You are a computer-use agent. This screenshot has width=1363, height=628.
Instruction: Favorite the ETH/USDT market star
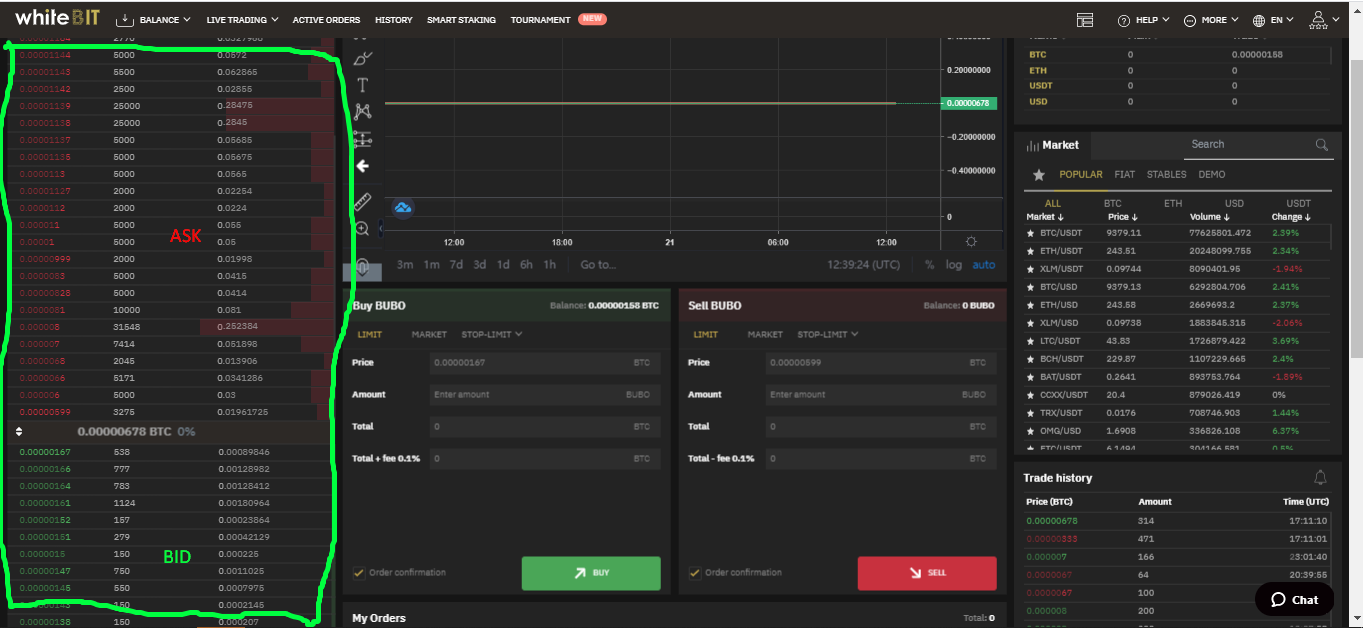click(x=1031, y=251)
